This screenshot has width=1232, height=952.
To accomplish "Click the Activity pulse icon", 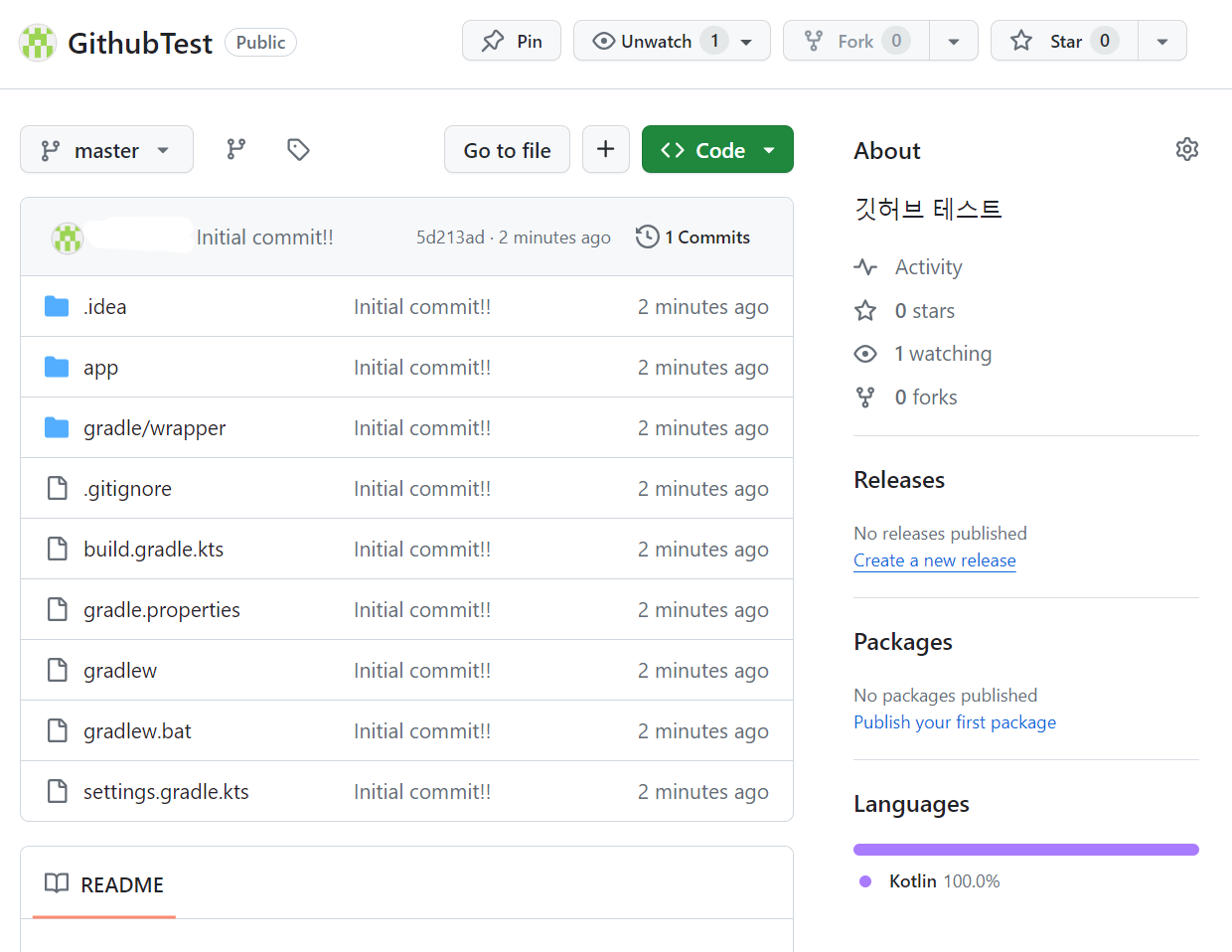I will (x=865, y=267).
